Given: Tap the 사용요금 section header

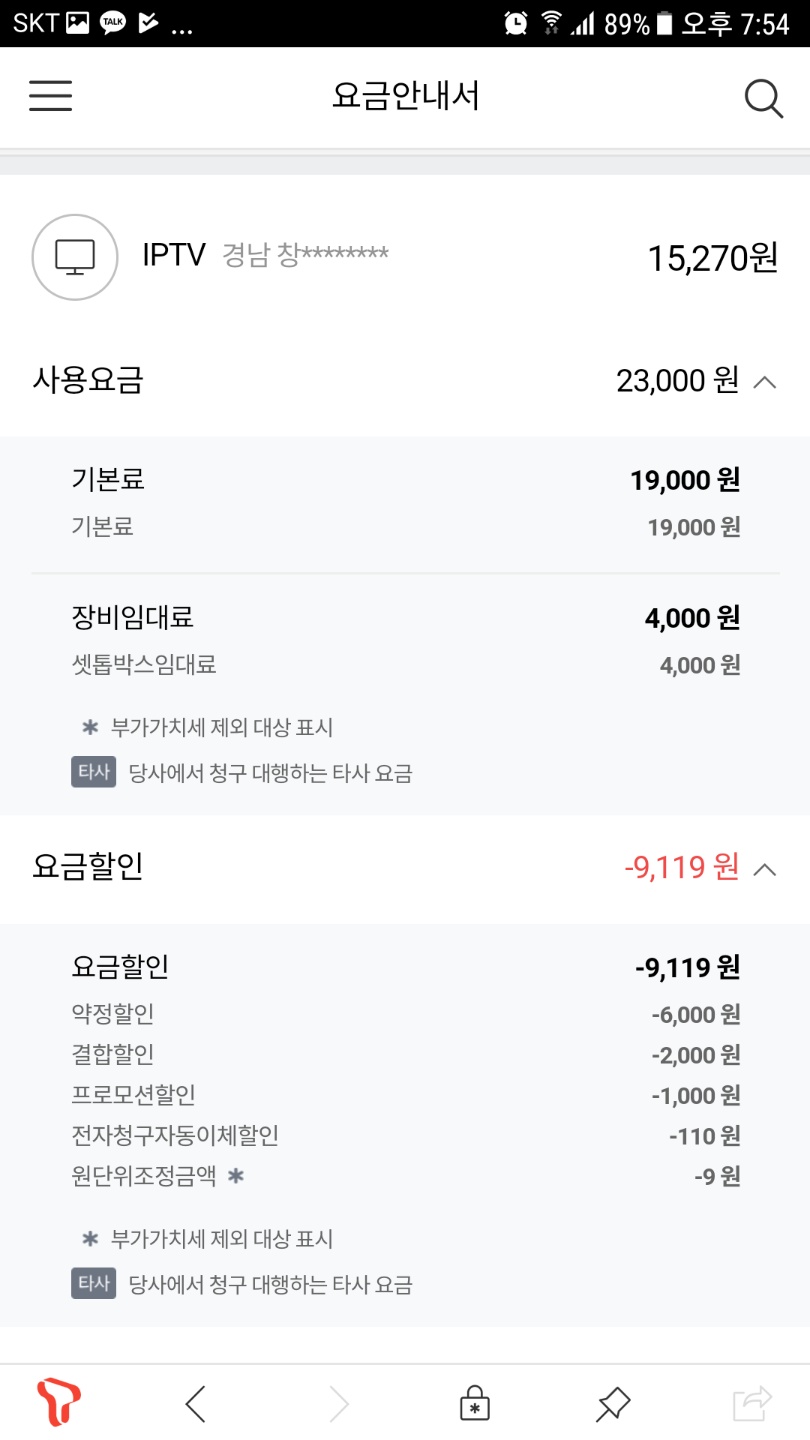Looking at the screenshot, I should tap(88, 380).
